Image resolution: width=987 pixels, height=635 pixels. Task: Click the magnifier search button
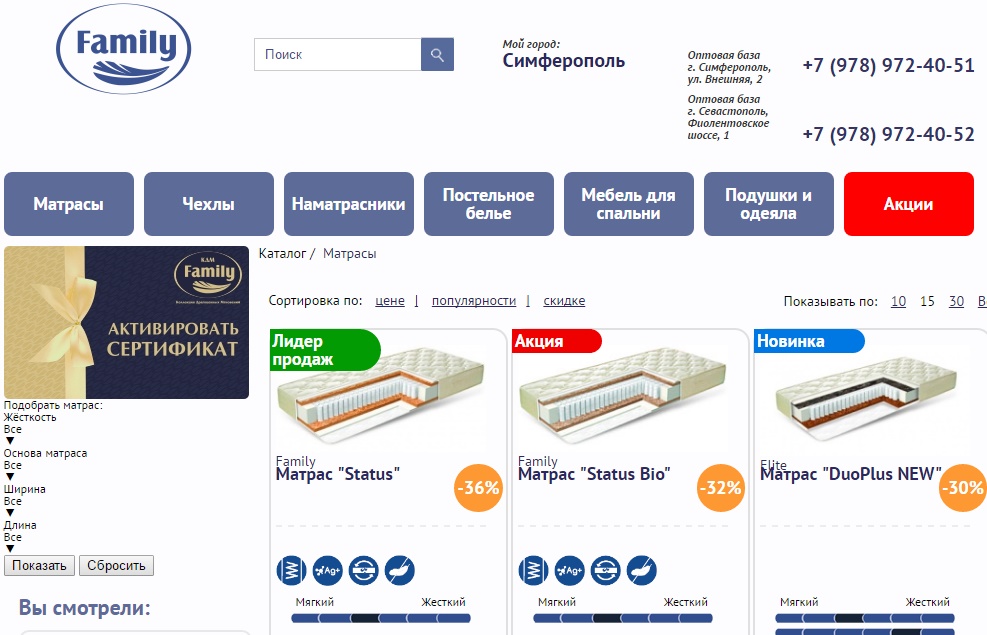click(x=437, y=55)
